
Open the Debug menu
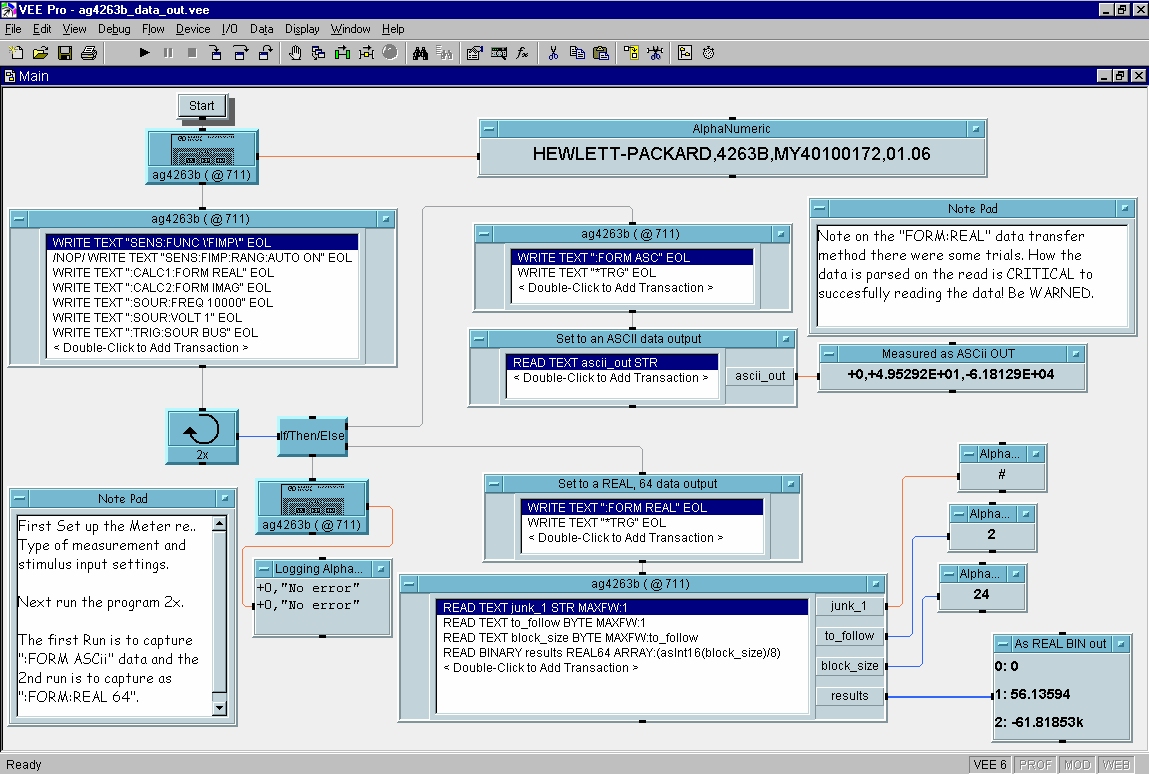114,29
